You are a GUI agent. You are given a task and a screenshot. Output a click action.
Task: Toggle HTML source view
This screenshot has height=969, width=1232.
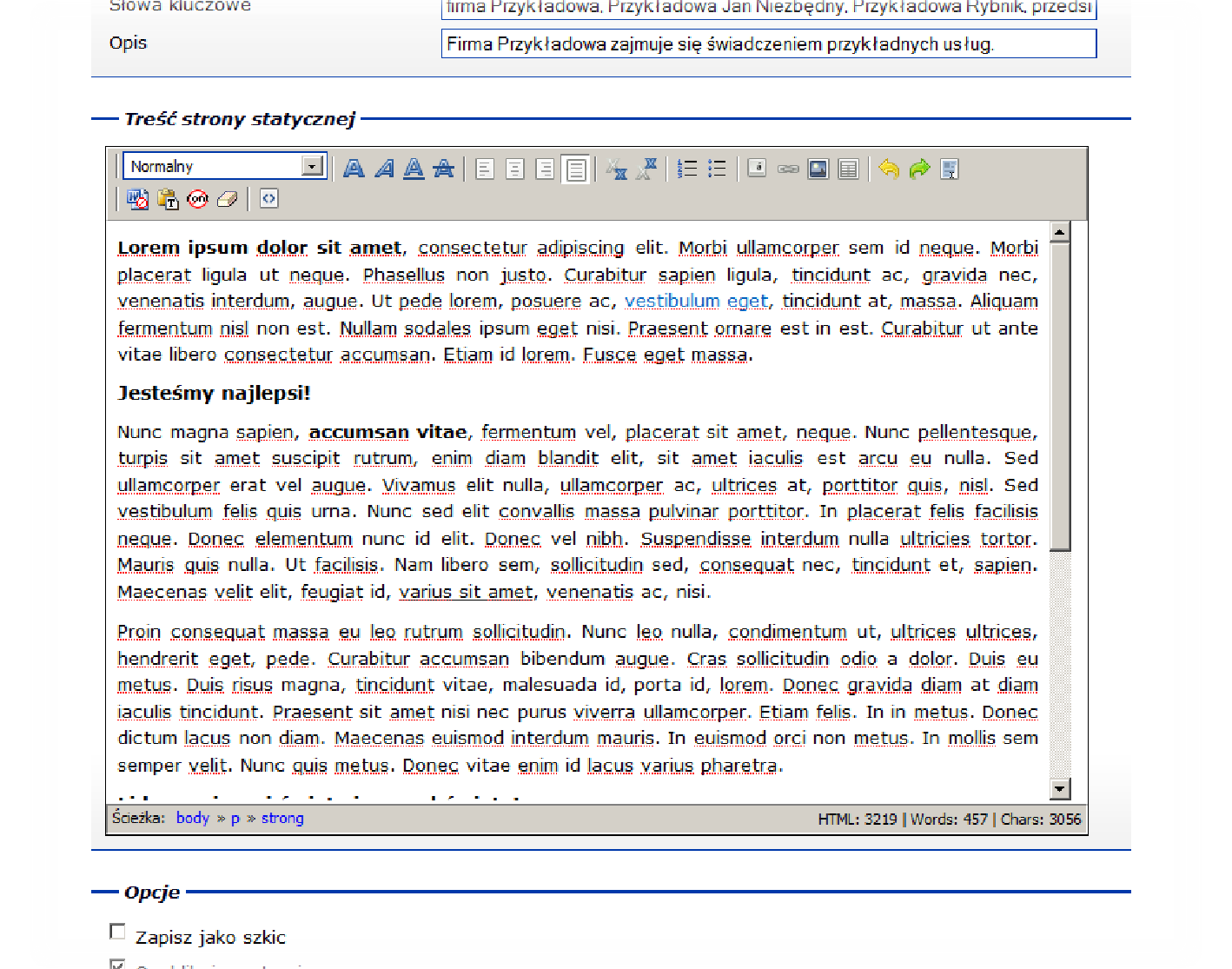pyautogui.click(x=268, y=199)
